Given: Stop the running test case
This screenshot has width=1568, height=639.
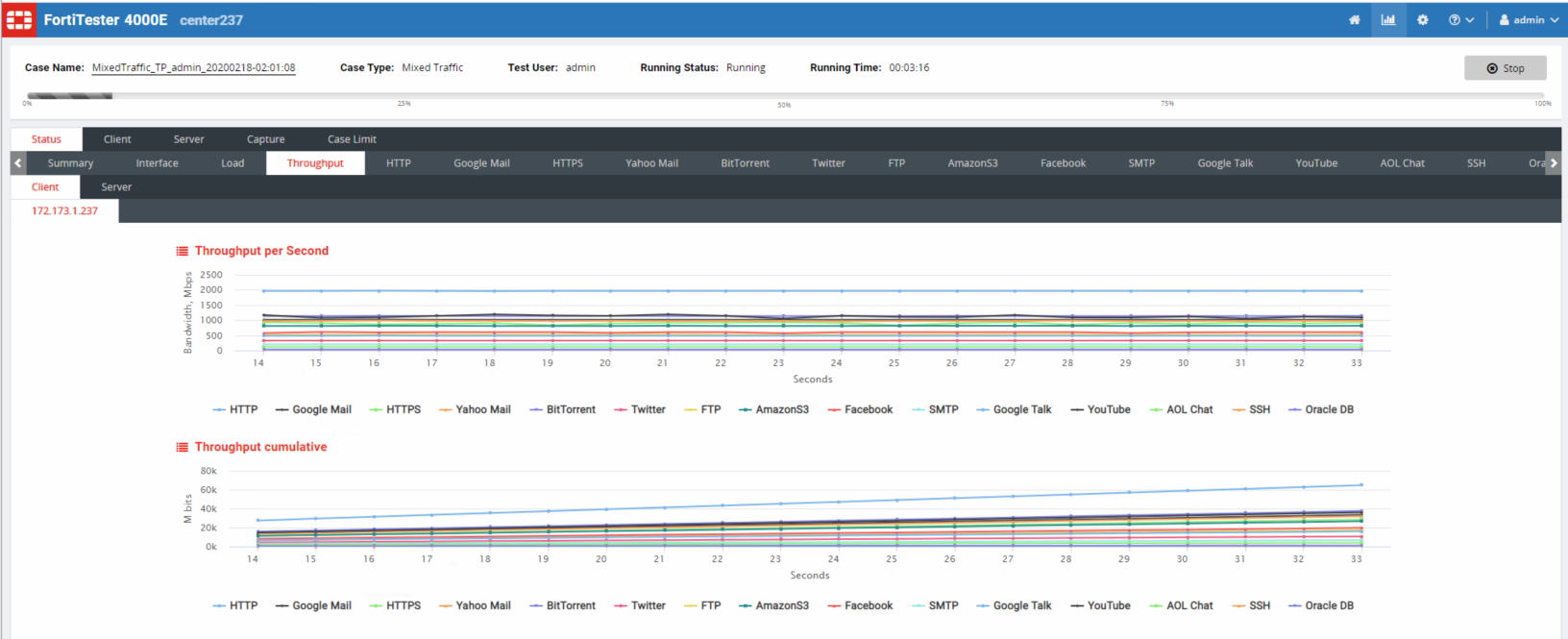Looking at the screenshot, I should point(1506,68).
